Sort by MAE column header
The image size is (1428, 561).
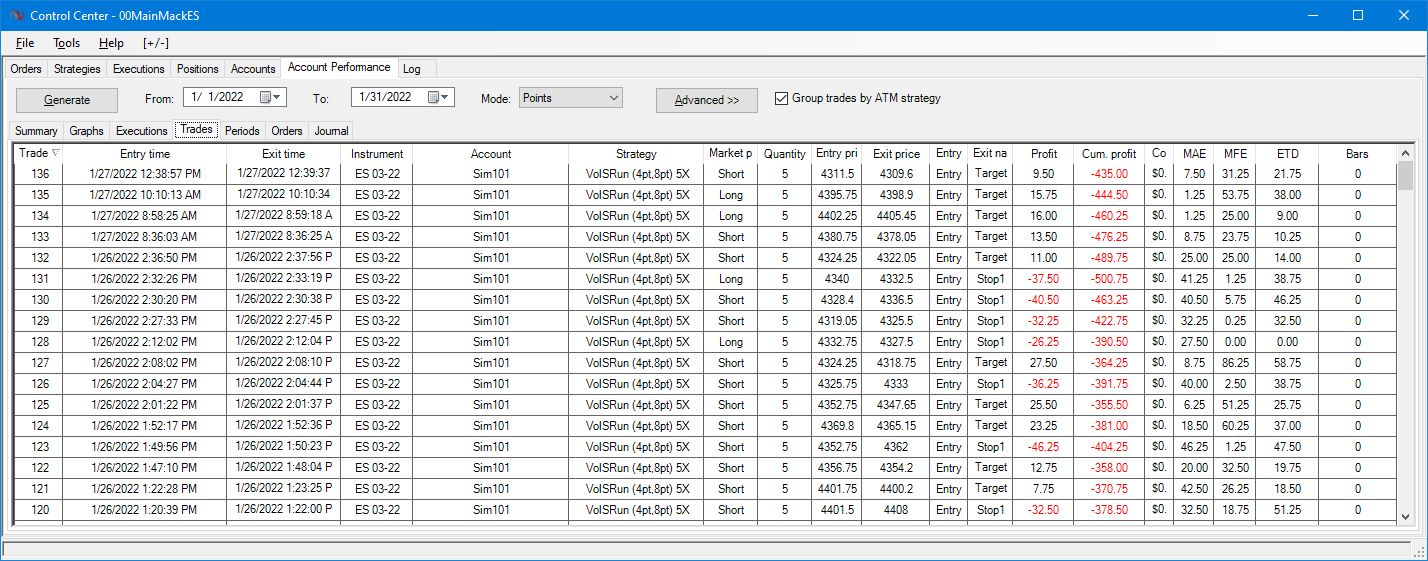pos(1194,154)
